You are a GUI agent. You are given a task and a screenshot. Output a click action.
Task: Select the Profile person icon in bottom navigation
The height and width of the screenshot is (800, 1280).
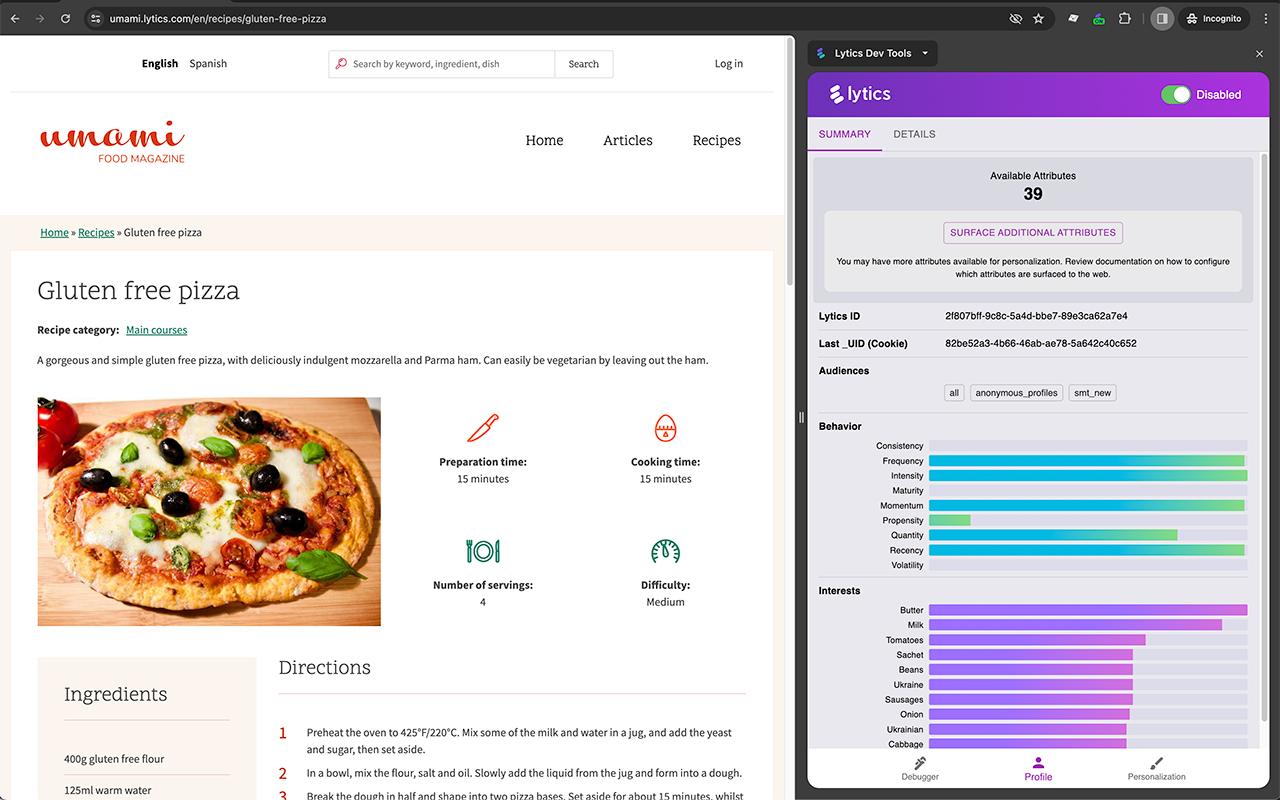click(x=1038, y=763)
